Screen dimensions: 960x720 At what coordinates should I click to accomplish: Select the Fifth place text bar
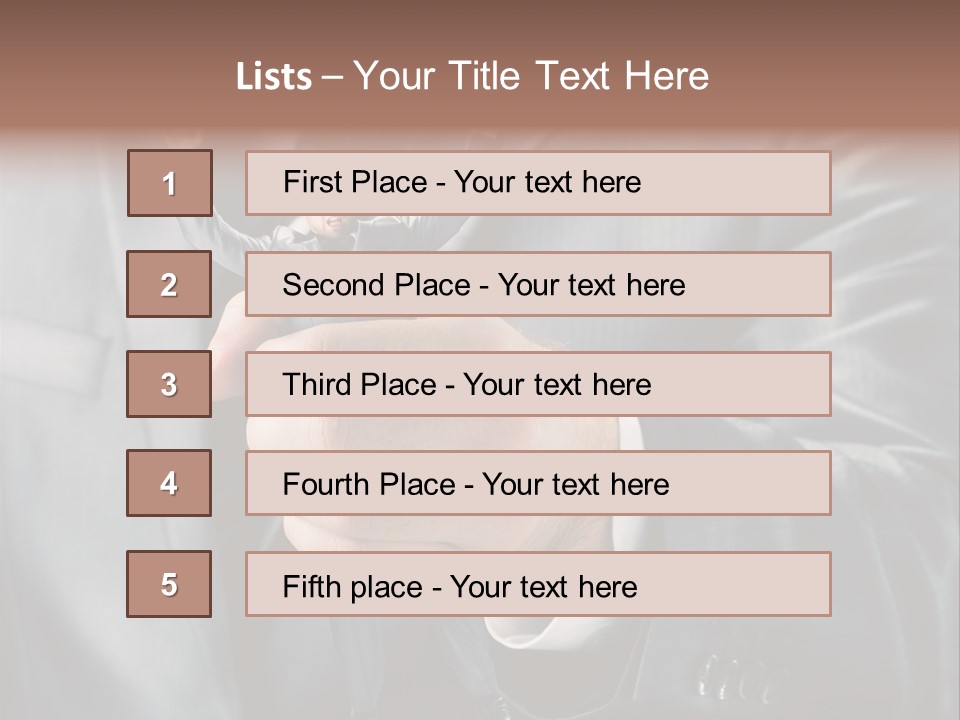(538, 584)
